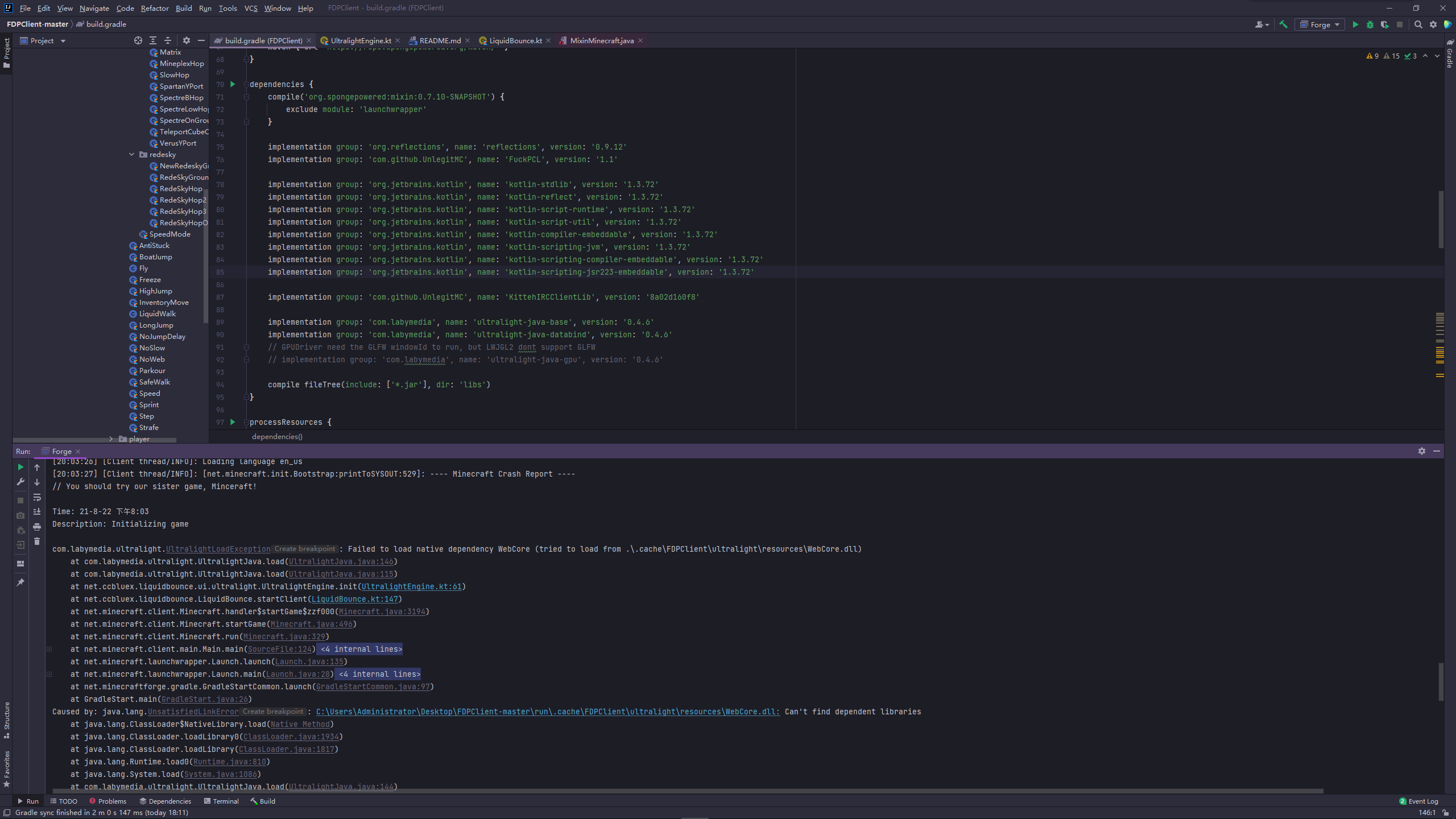This screenshot has height=819, width=1456.
Task: Toggle scroll to end of console
Action: 37,512
